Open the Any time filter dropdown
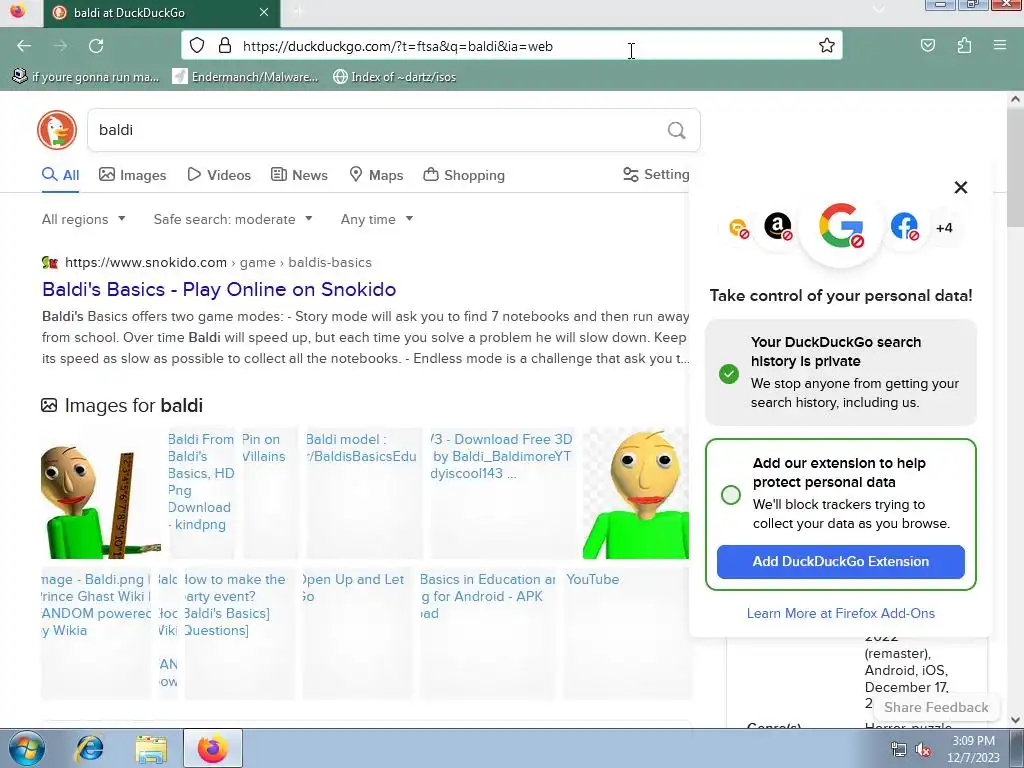 [x=377, y=219]
